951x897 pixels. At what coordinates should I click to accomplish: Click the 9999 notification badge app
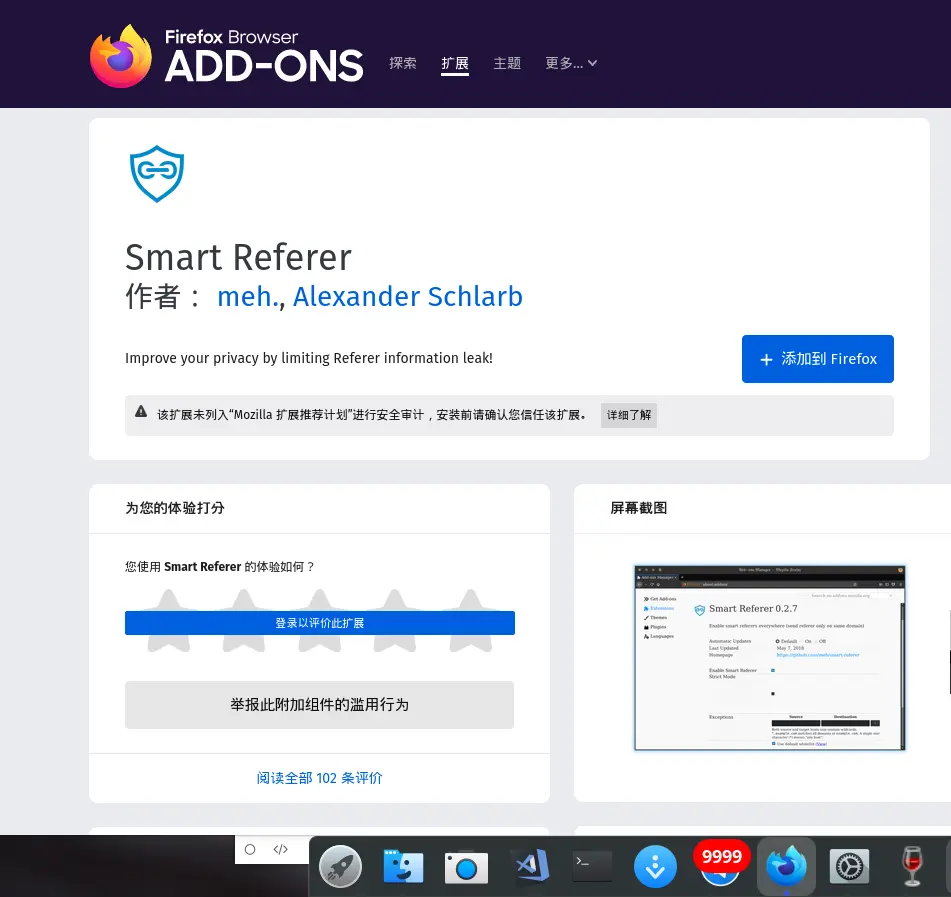tap(721, 863)
